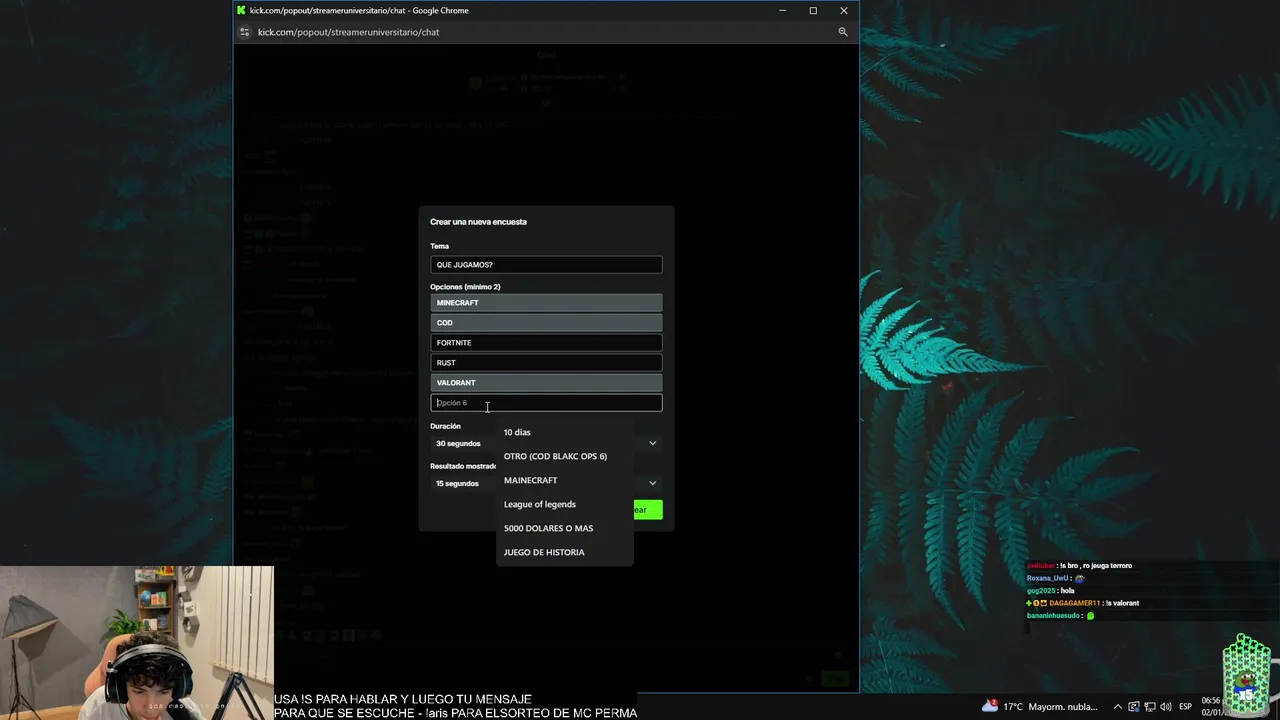Choose the 'League of legends' suggestion
This screenshot has width=1280, height=720.
pyautogui.click(x=565, y=504)
